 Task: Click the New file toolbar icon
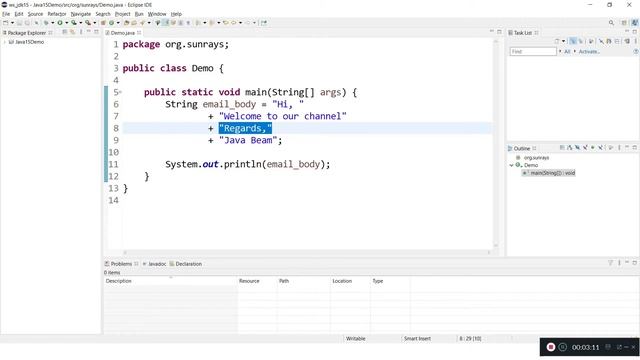(6, 23)
